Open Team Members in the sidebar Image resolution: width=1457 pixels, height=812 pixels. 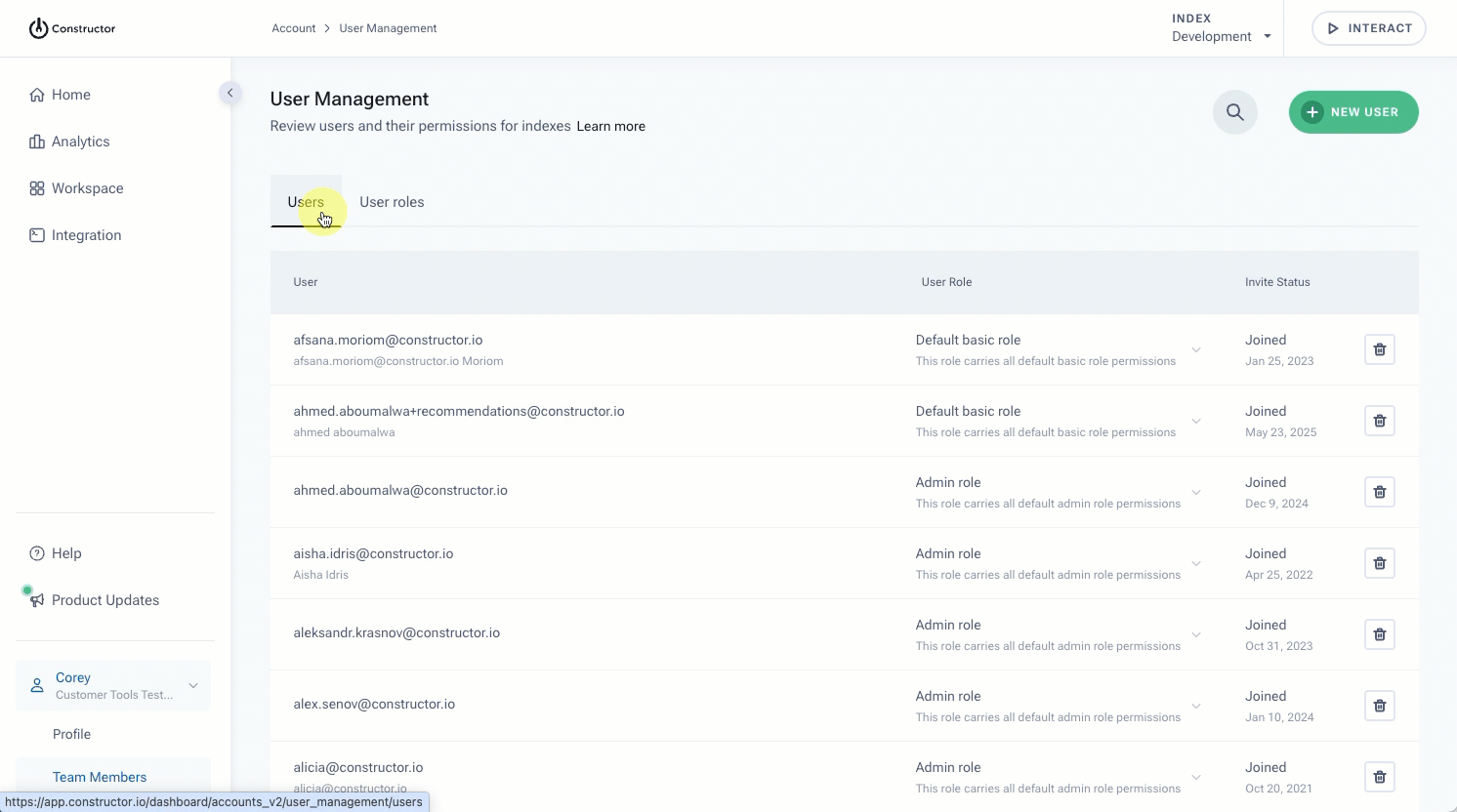(x=100, y=777)
